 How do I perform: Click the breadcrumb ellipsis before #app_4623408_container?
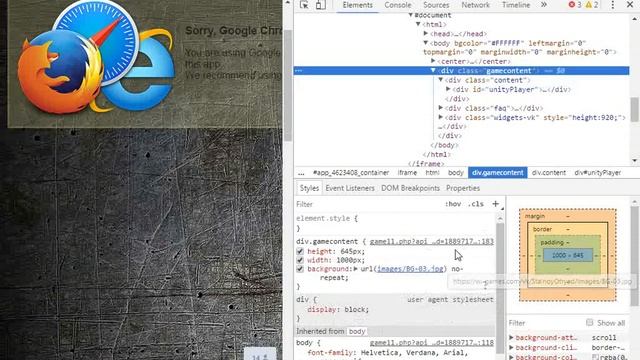click(301, 173)
